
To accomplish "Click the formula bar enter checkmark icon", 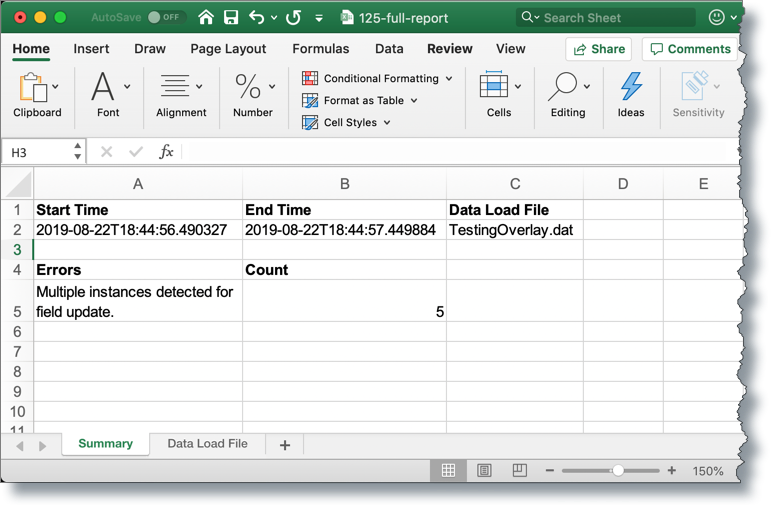I will [x=136, y=152].
